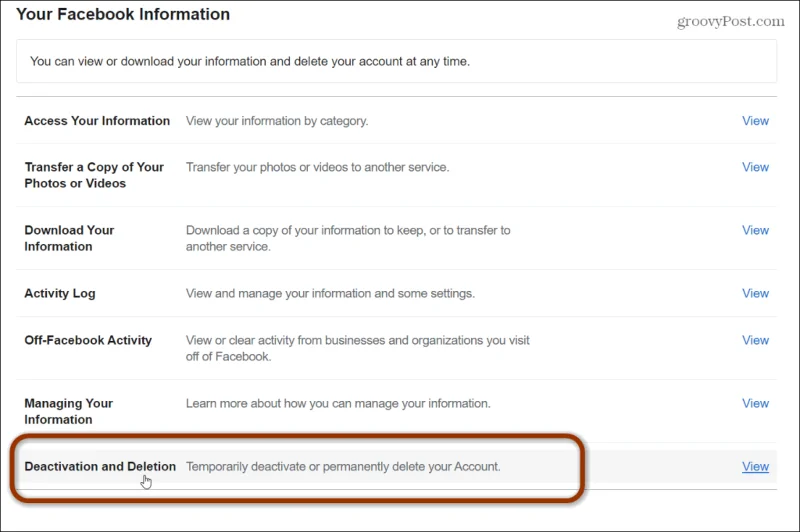Click Managing Your Information title
Image resolution: width=800 pixels, height=532 pixels.
(x=68, y=411)
